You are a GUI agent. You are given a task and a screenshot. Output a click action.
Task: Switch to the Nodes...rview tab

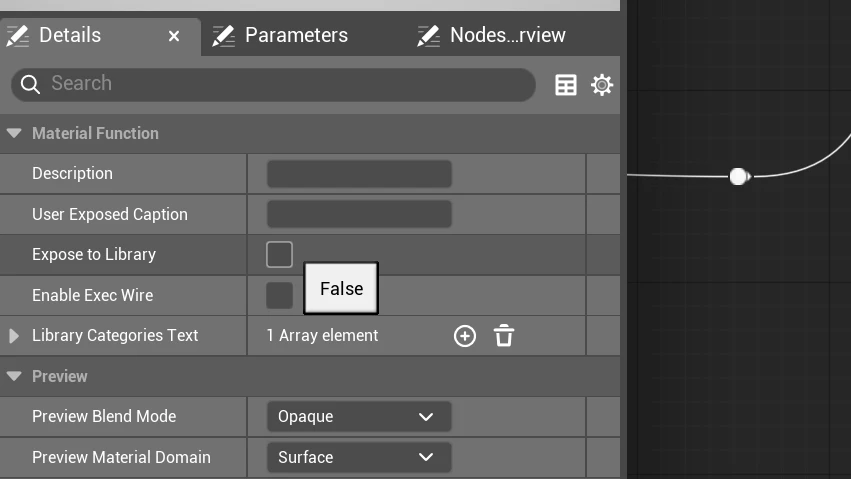507,36
